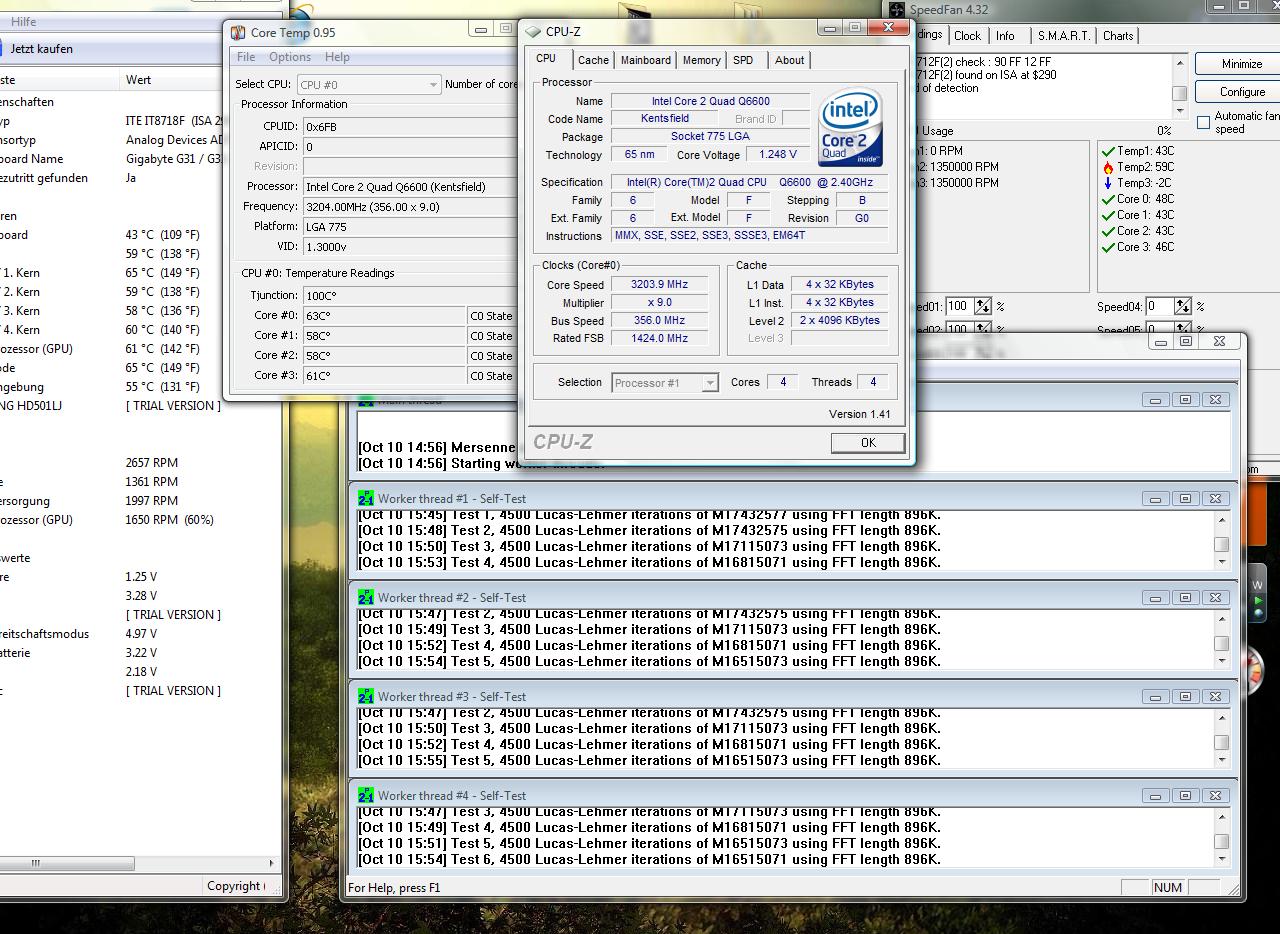Click Worker thread #3 window icon

click(x=366, y=696)
